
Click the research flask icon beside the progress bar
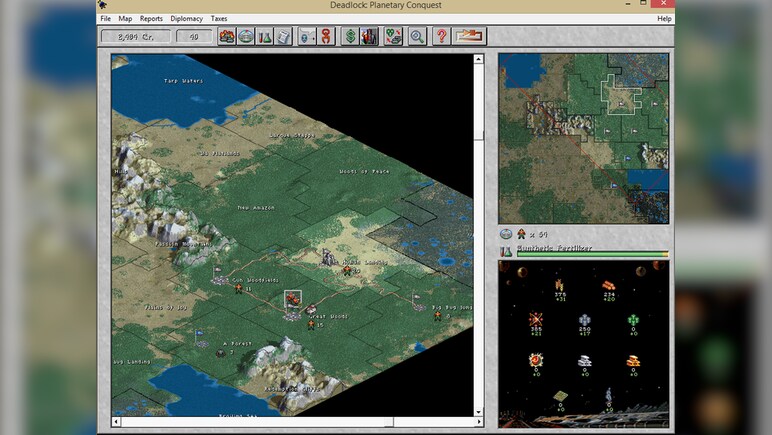click(506, 251)
